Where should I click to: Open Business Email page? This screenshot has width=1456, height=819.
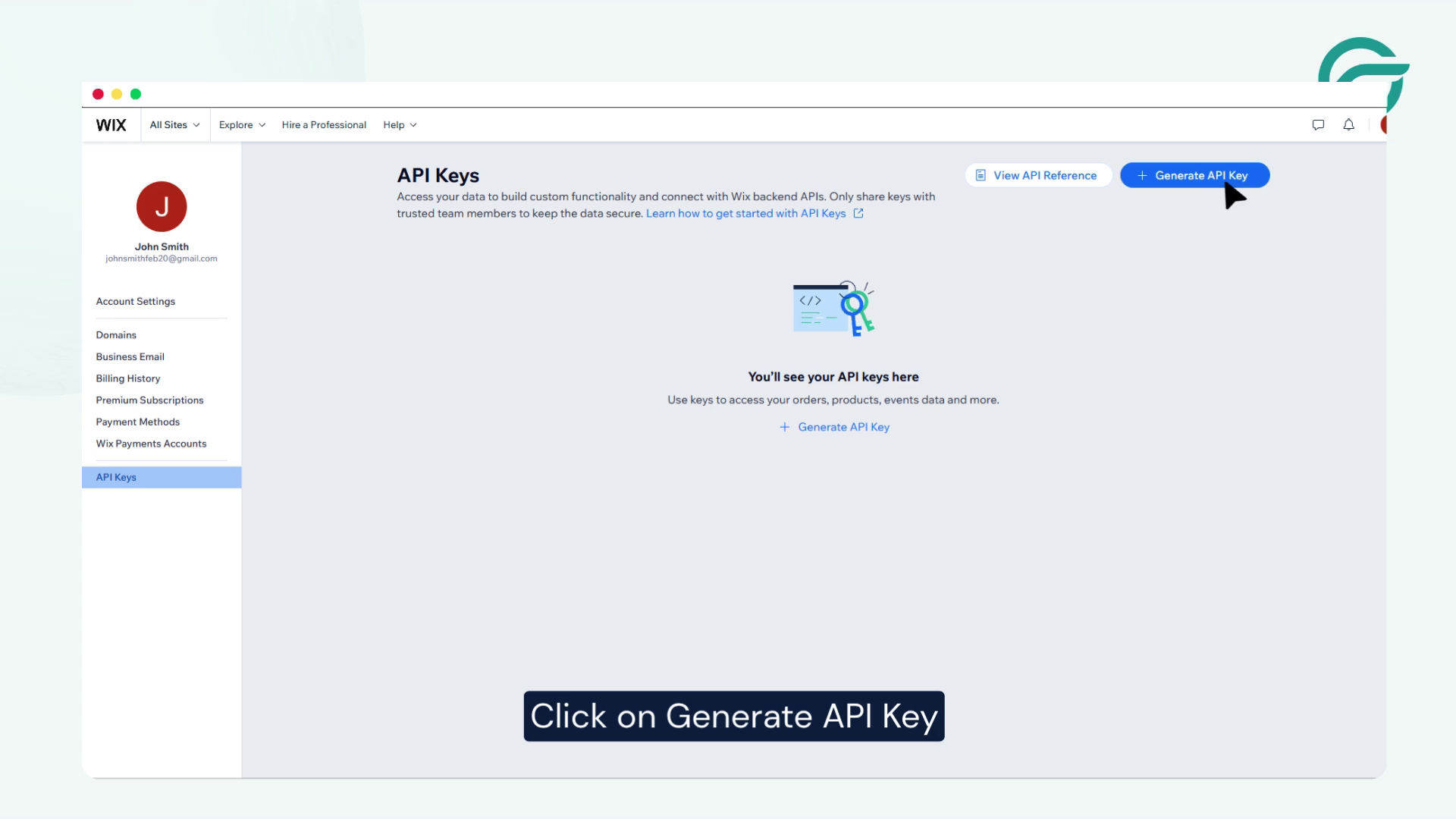130,356
